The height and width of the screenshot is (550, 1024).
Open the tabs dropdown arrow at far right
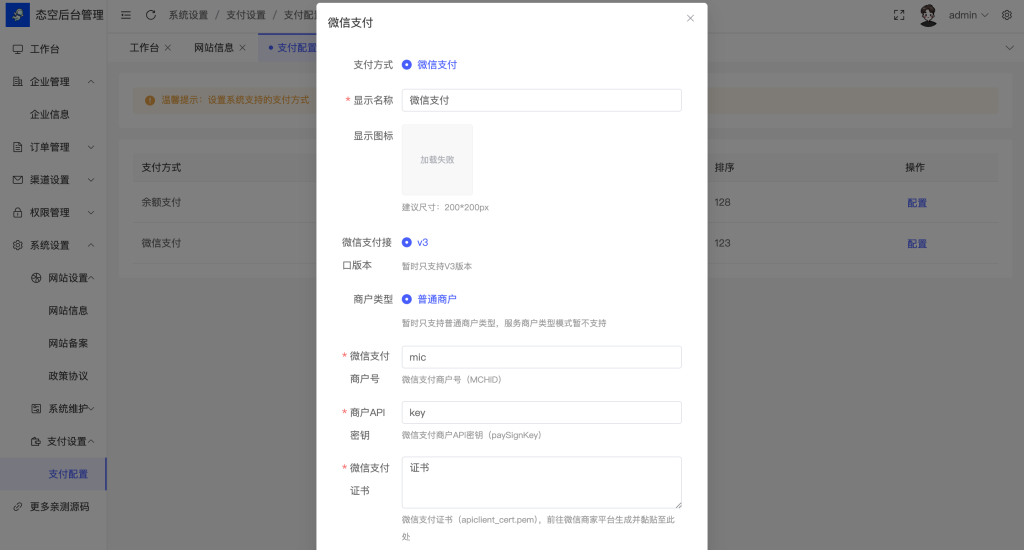(x=1009, y=48)
